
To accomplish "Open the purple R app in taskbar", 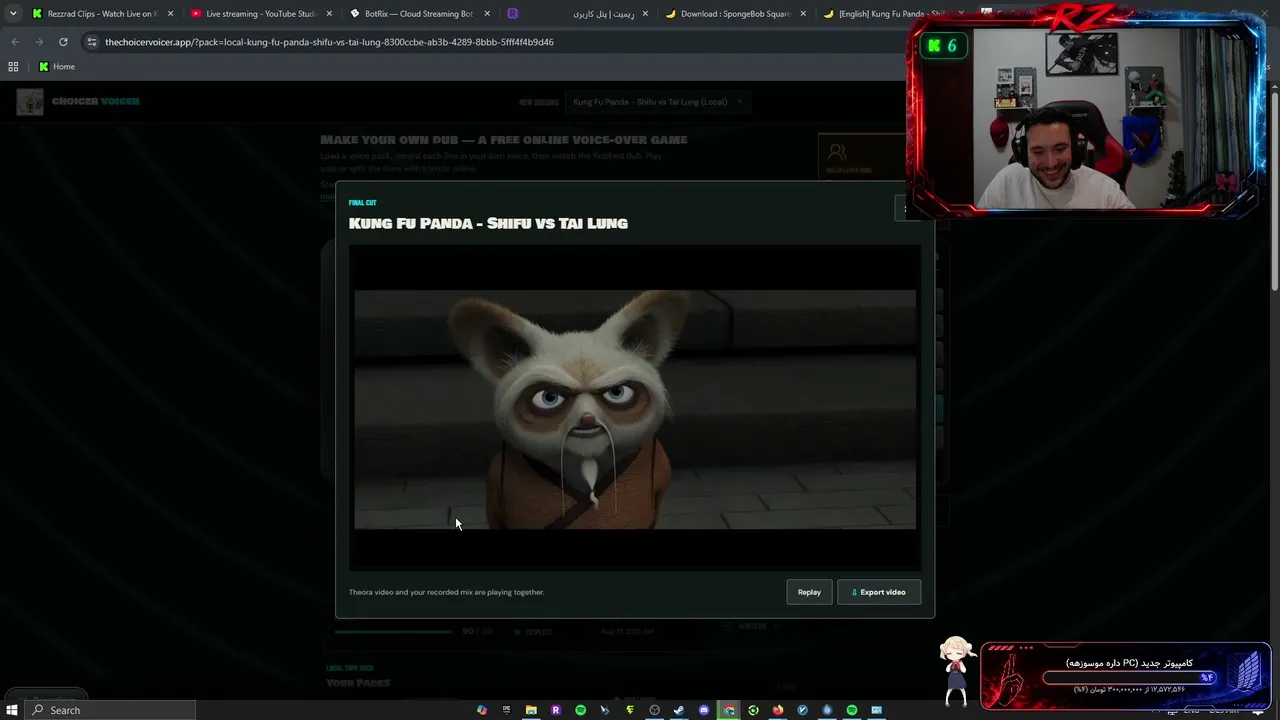I will pyautogui.click(x=556, y=710).
